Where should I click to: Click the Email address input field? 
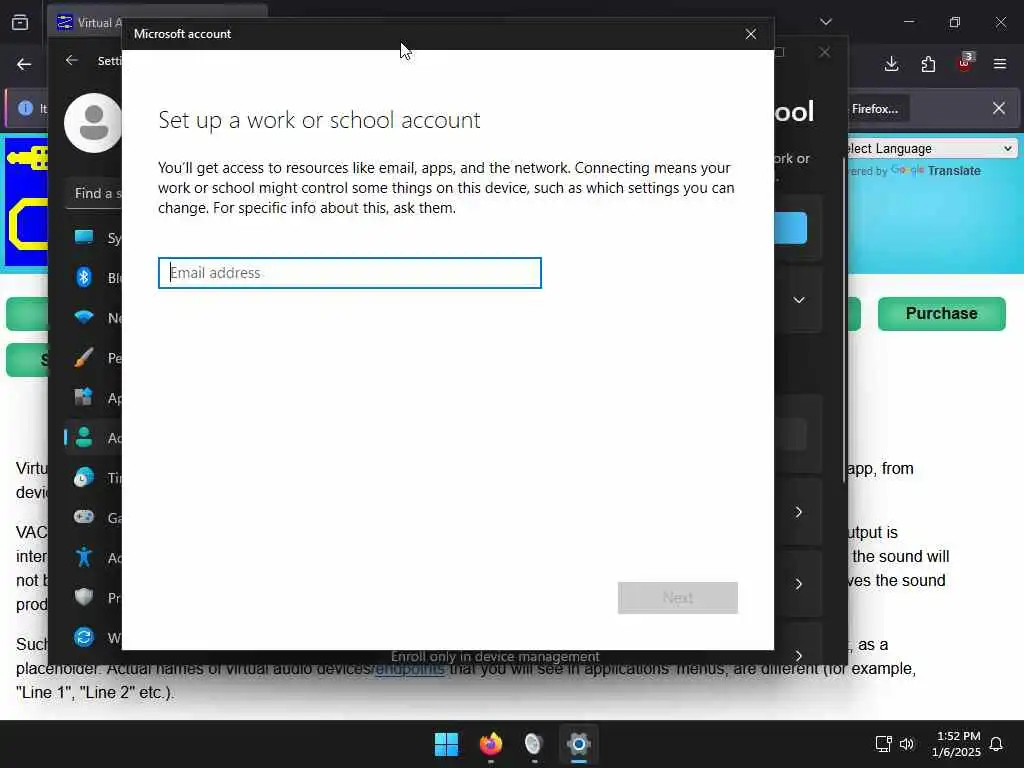click(x=349, y=273)
